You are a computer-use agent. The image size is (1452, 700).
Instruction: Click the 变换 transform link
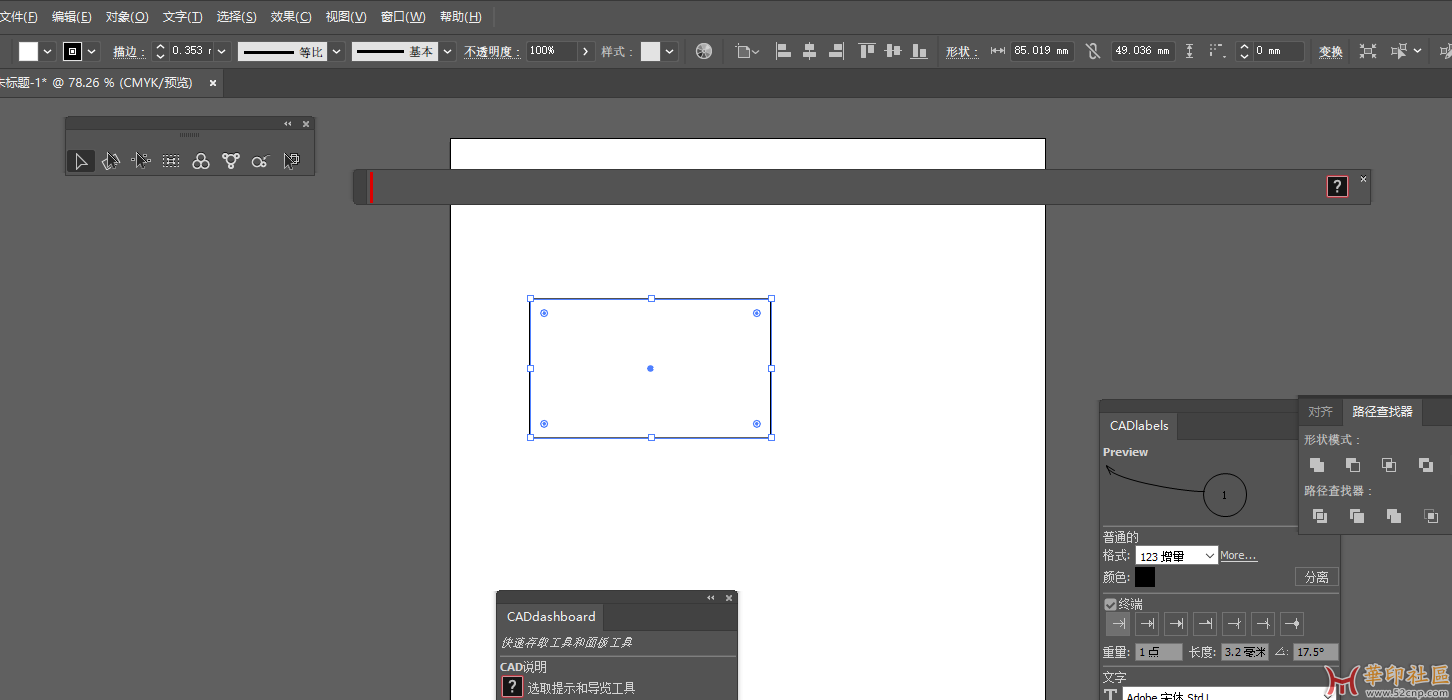click(x=1330, y=52)
